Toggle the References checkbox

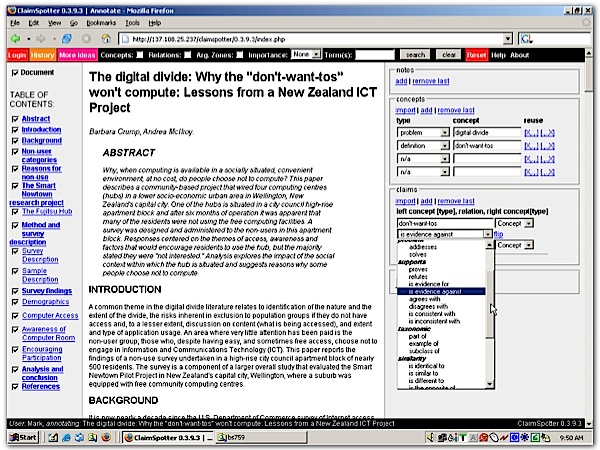pos(15,387)
